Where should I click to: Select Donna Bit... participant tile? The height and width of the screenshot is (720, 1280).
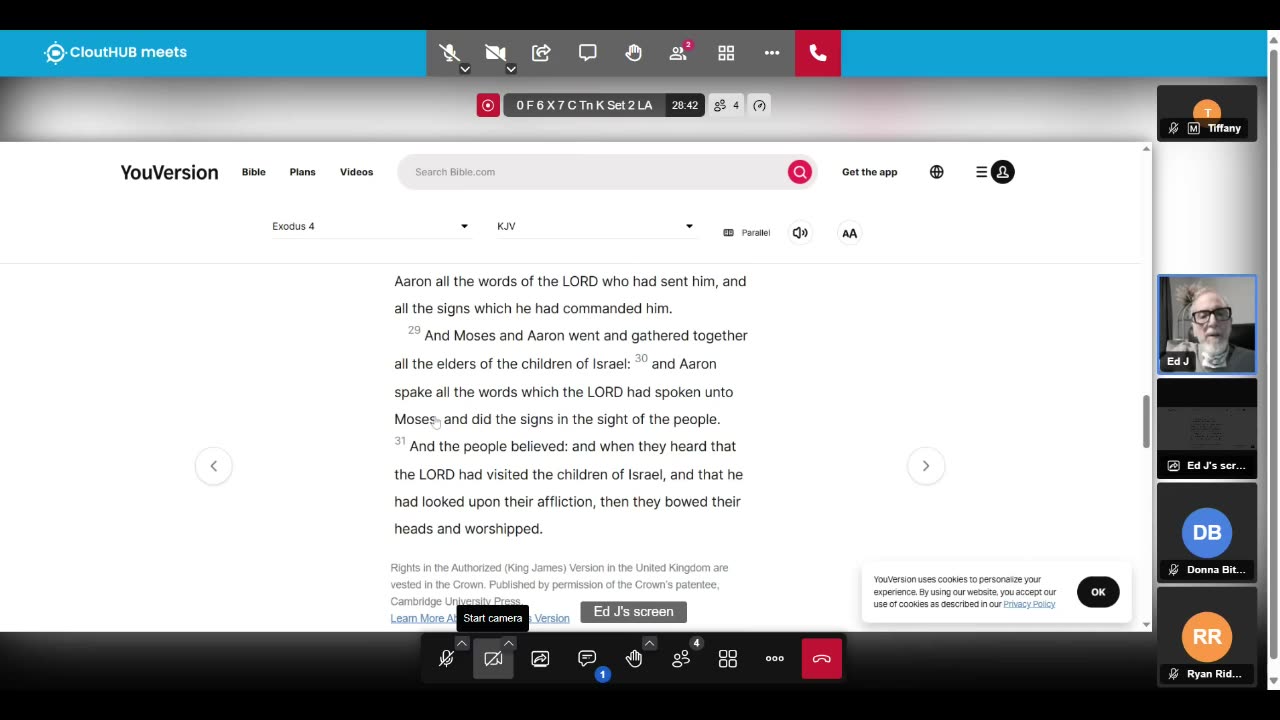pyautogui.click(x=1207, y=532)
